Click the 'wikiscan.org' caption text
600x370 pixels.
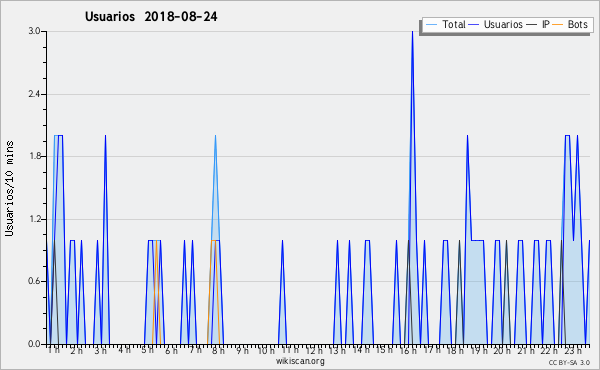300,361
